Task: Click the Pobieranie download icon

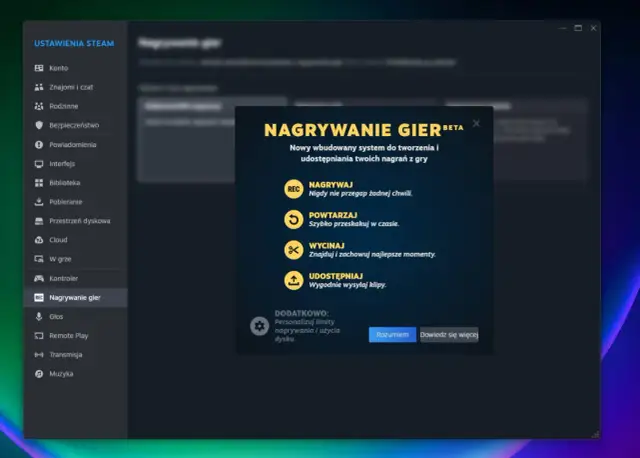Action: (x=39, y=202)
